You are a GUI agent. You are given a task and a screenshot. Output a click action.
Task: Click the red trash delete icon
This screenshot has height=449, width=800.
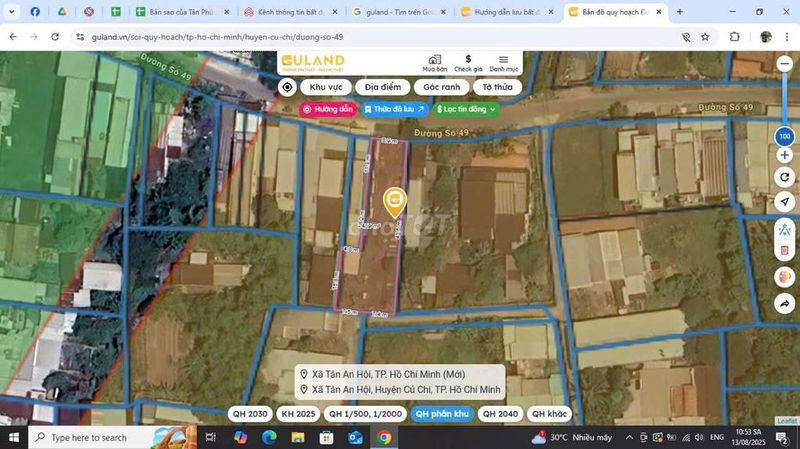[785, 250]
